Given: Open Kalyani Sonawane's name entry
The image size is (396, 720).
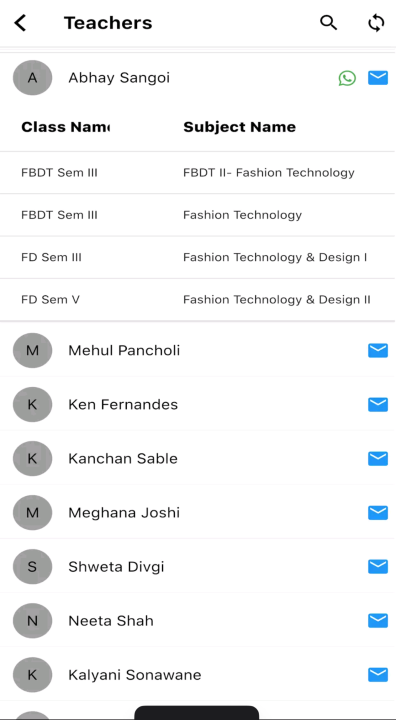Looking at the screenshot, I should 135,675.
